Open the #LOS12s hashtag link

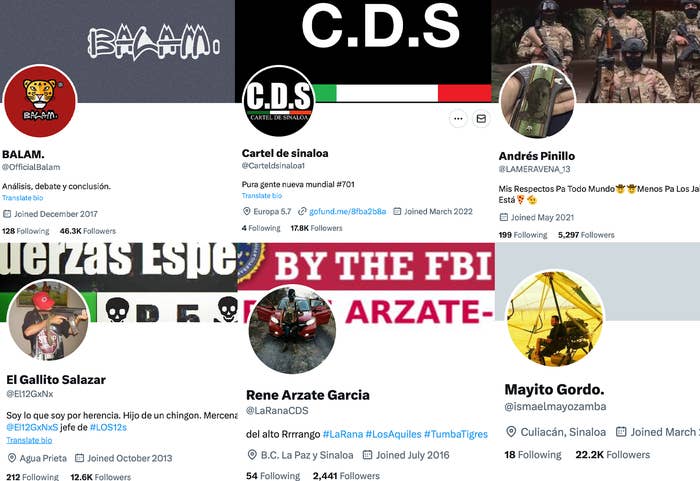(108, 427)
